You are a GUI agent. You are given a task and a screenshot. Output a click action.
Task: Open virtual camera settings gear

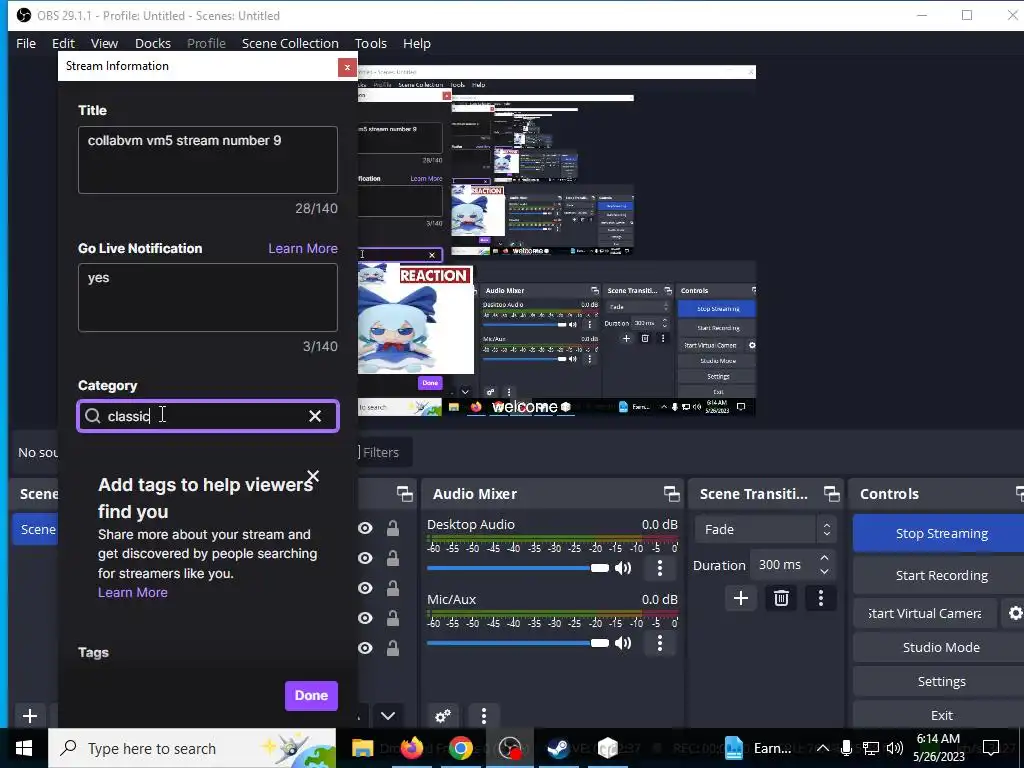(1015, 613)
